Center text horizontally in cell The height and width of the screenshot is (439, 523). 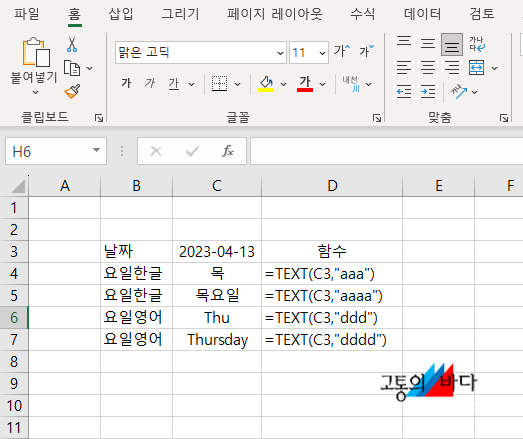(x=428, y=68)
